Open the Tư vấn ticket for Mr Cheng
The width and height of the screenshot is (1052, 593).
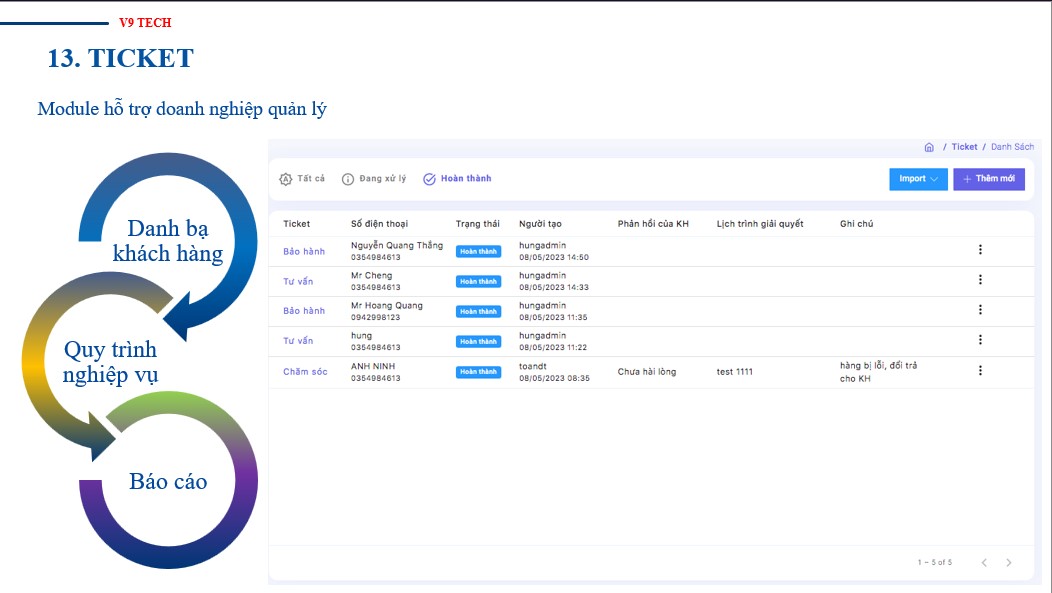click(x=298, y=281)
